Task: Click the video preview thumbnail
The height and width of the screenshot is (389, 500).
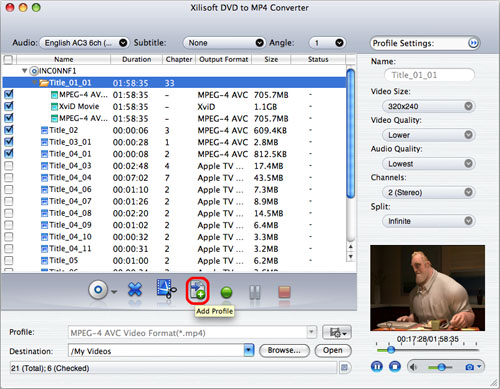Action: click(427, 288)
